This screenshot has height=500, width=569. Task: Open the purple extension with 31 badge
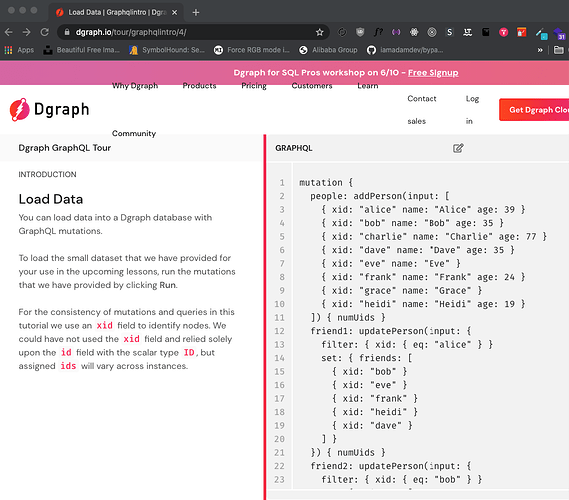(x=559, y=34)
